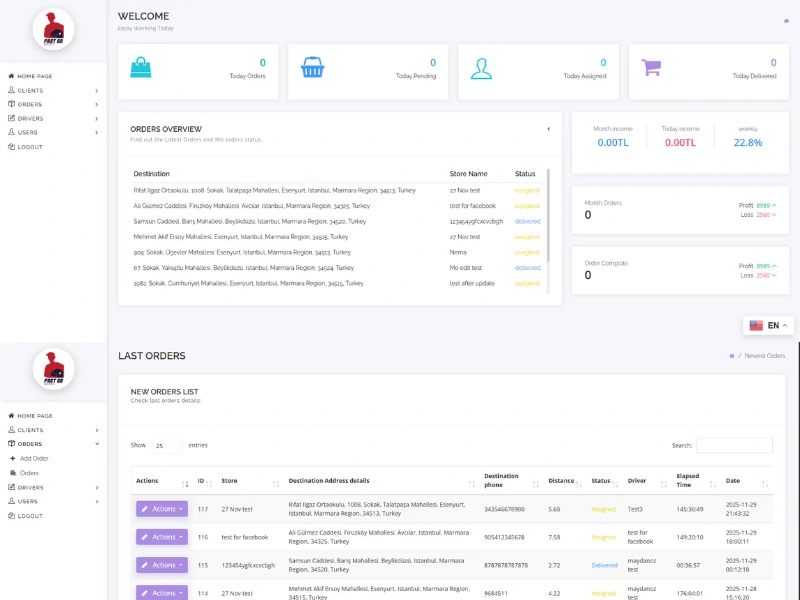Select the Drivers edit icon
800x600 pixels.
point(12,118)
